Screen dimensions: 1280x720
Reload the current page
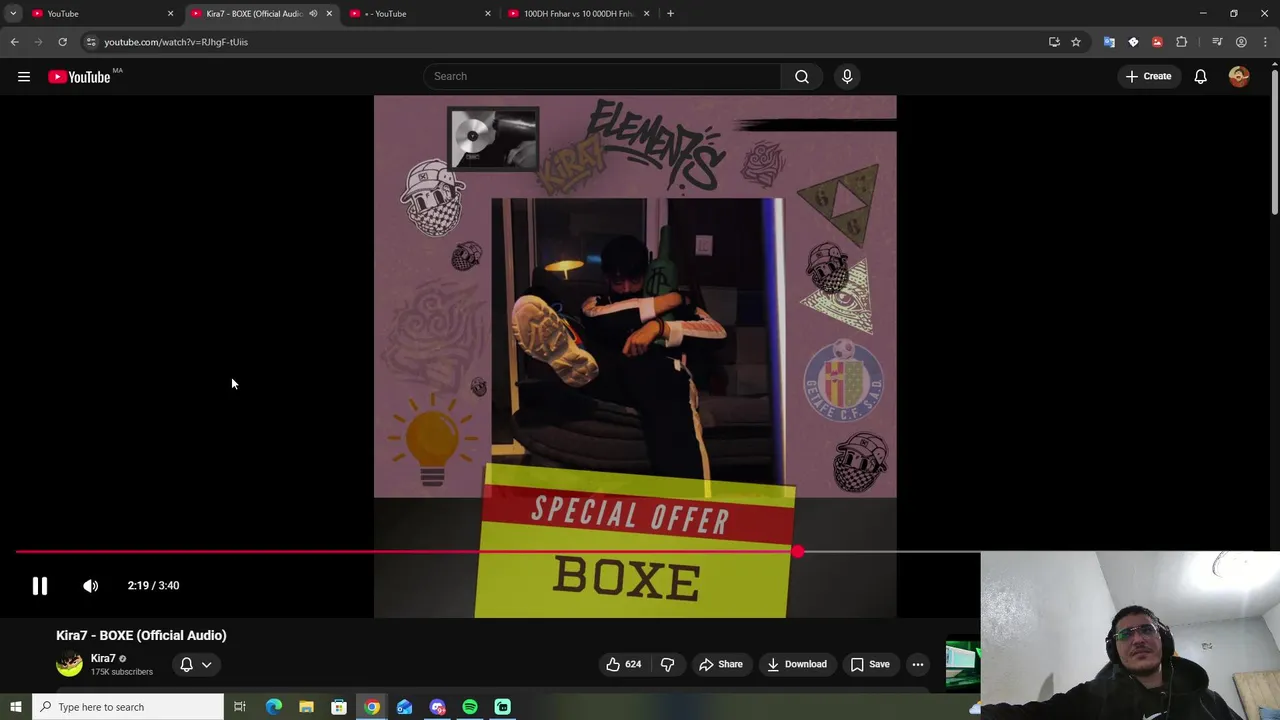[62, 42]
